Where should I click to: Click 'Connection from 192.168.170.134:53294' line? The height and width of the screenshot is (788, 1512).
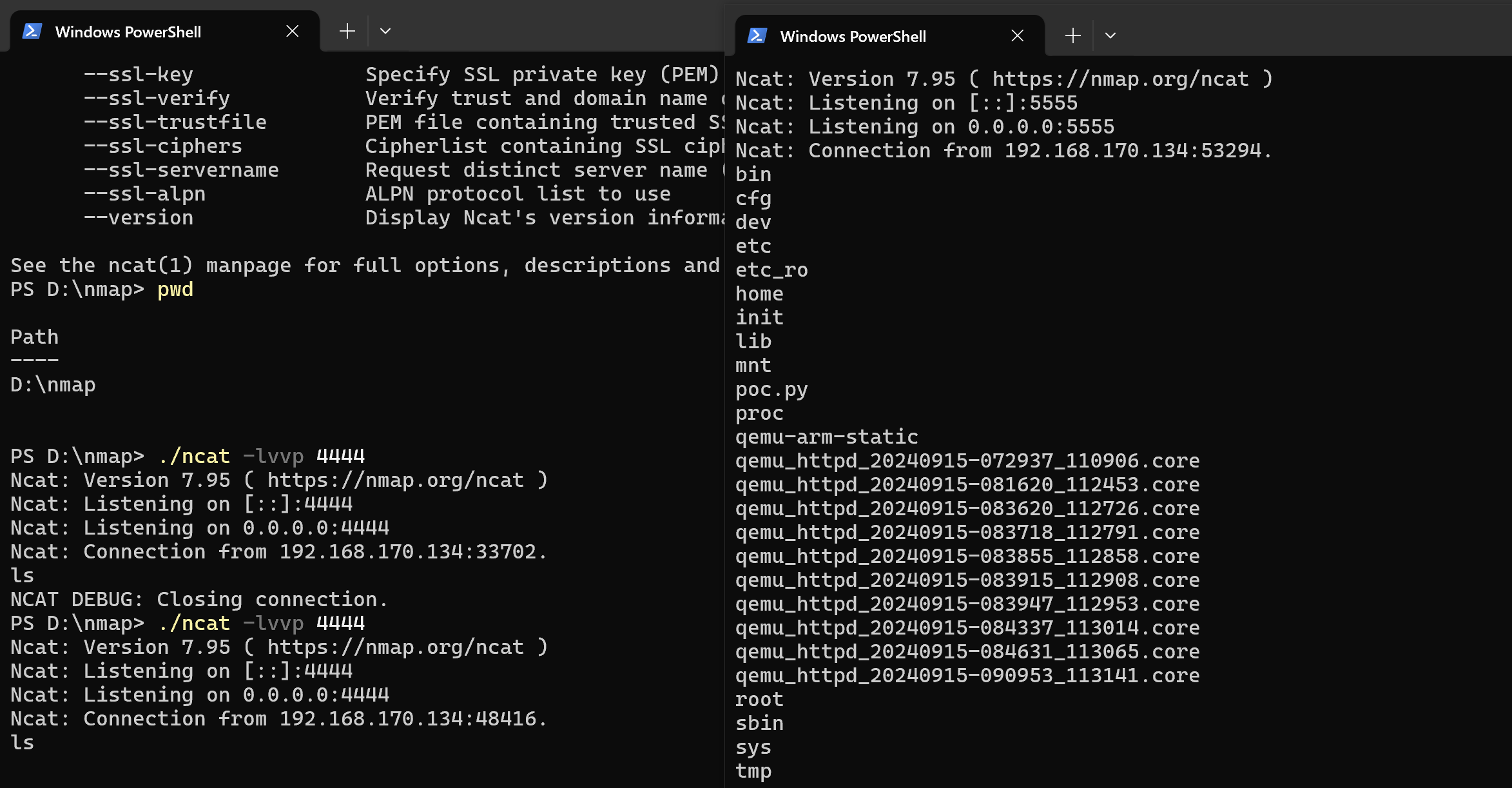coord(1004,150)
